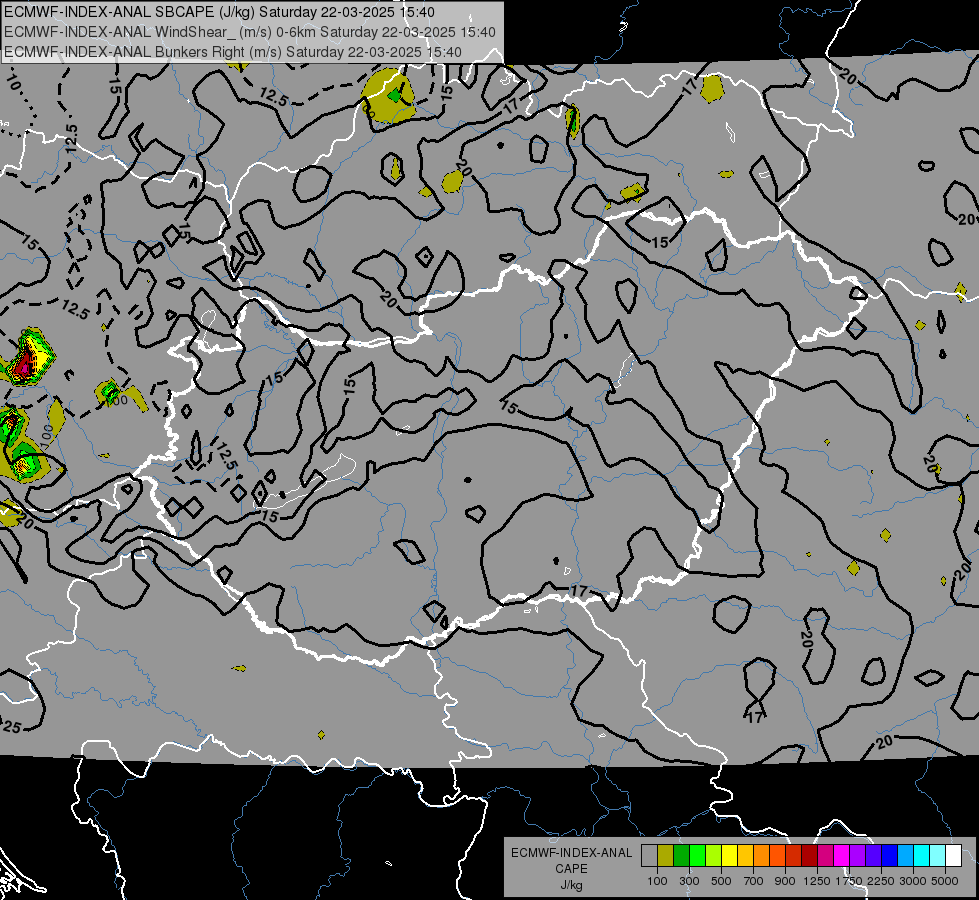Select the olive legend swatch after 100
The height and width of the screenshot is (900, 979).
[x=666, y=855]
